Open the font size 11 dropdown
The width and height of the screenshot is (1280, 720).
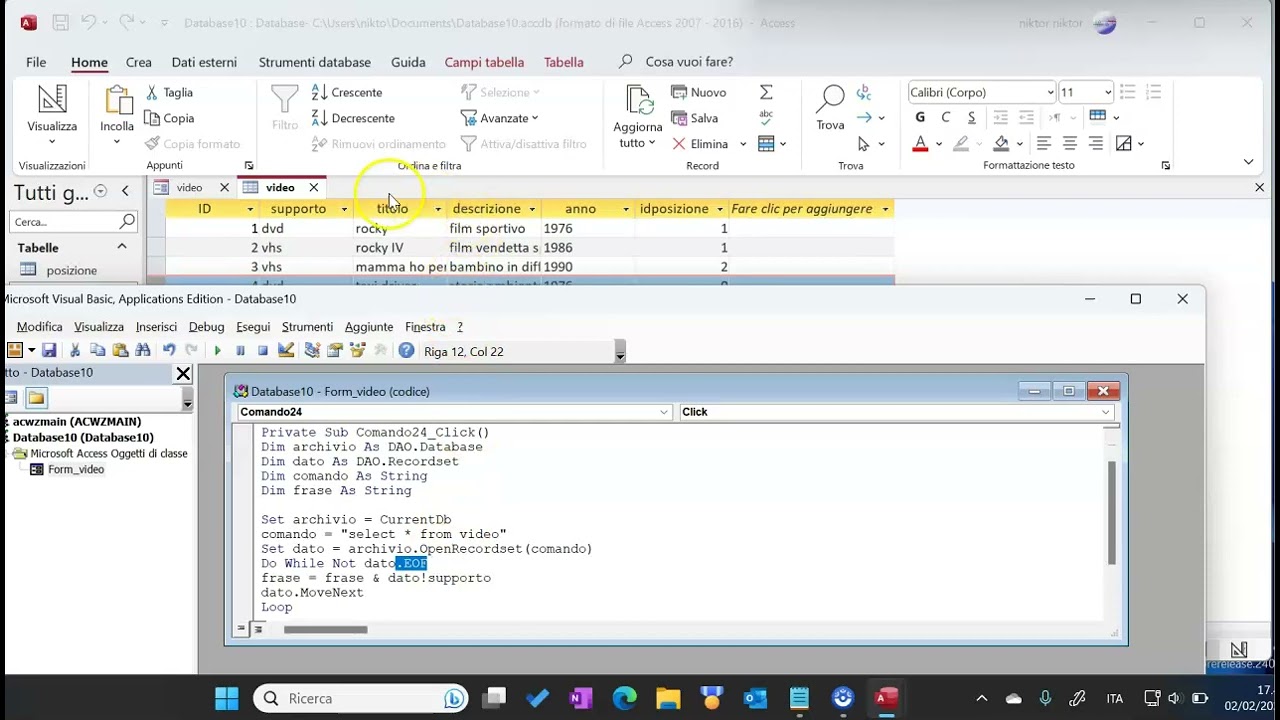point(1107,92)
